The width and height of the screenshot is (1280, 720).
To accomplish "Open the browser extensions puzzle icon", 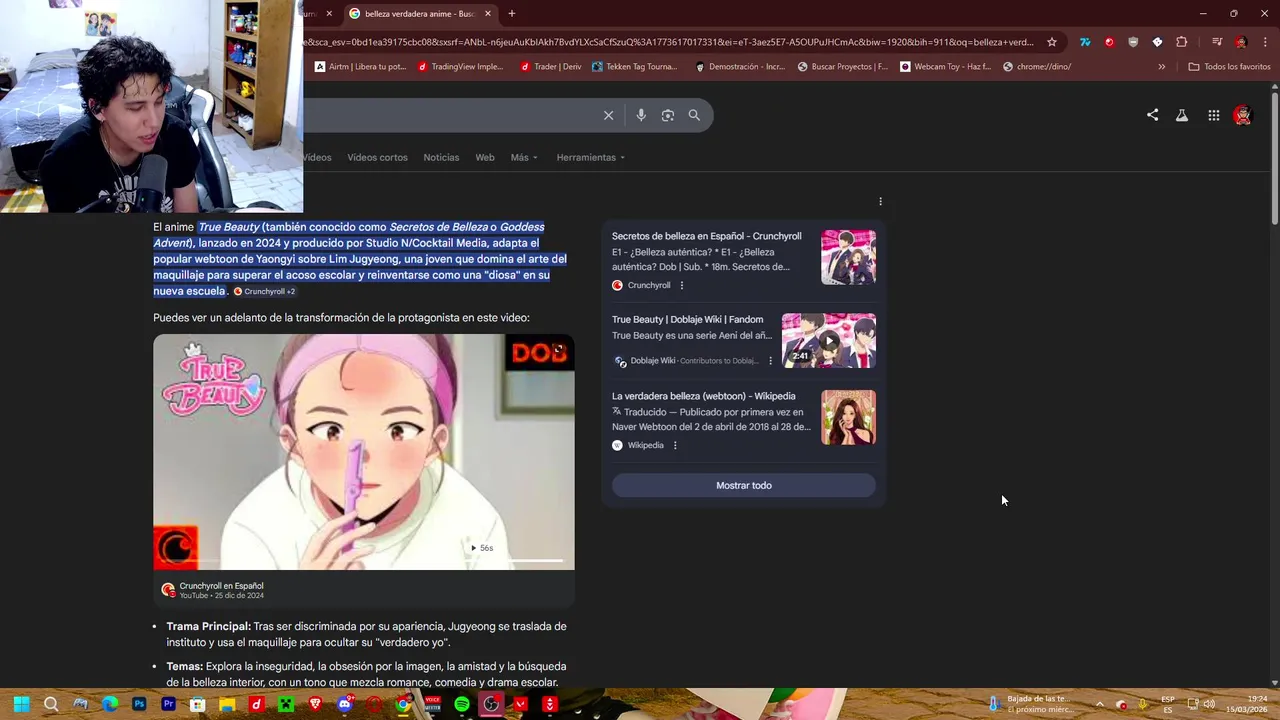I will [x=1181, y=42].
